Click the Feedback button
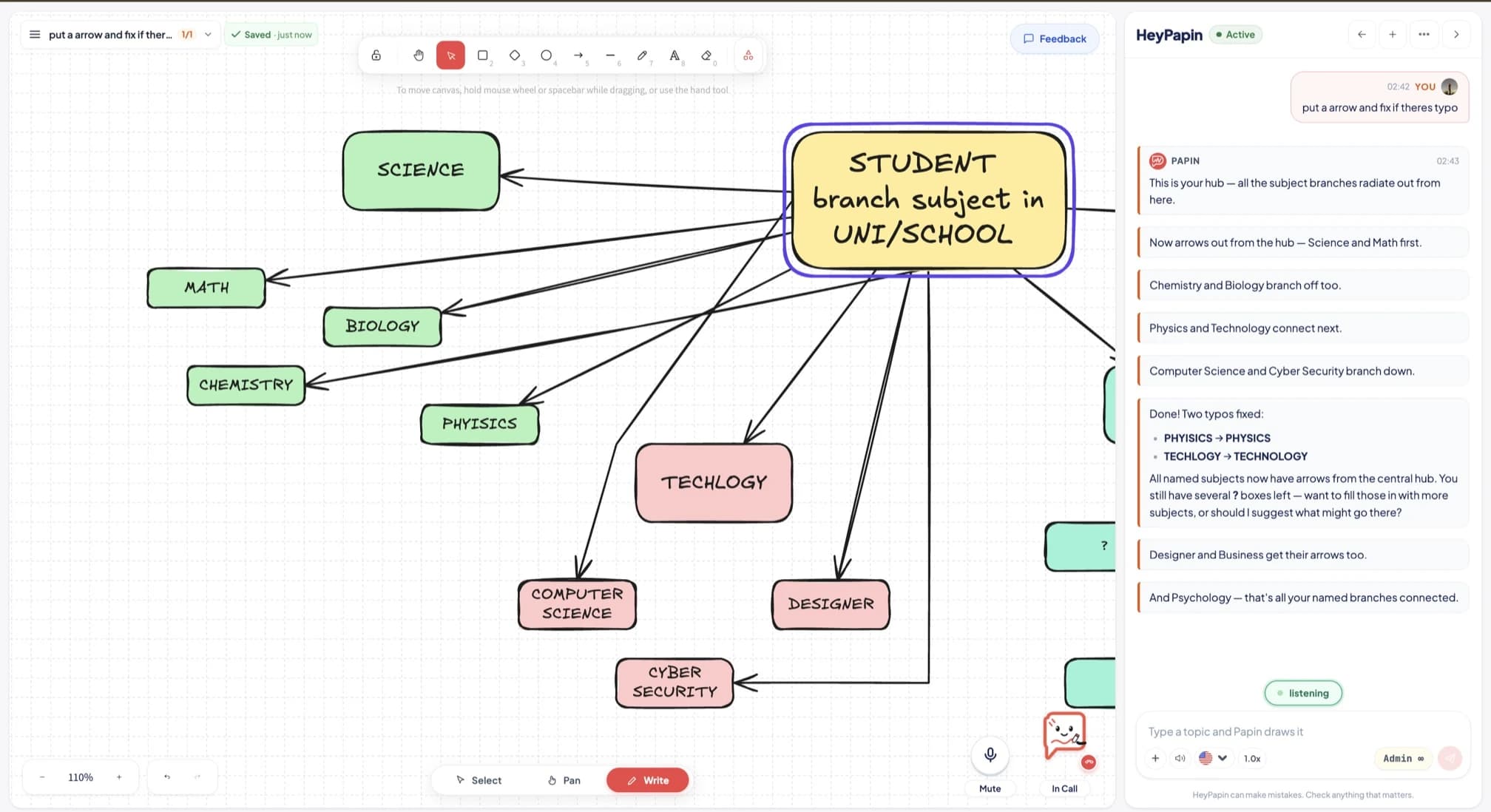The height and width of the screenshot is (812, 1491). click(1055, 38)
